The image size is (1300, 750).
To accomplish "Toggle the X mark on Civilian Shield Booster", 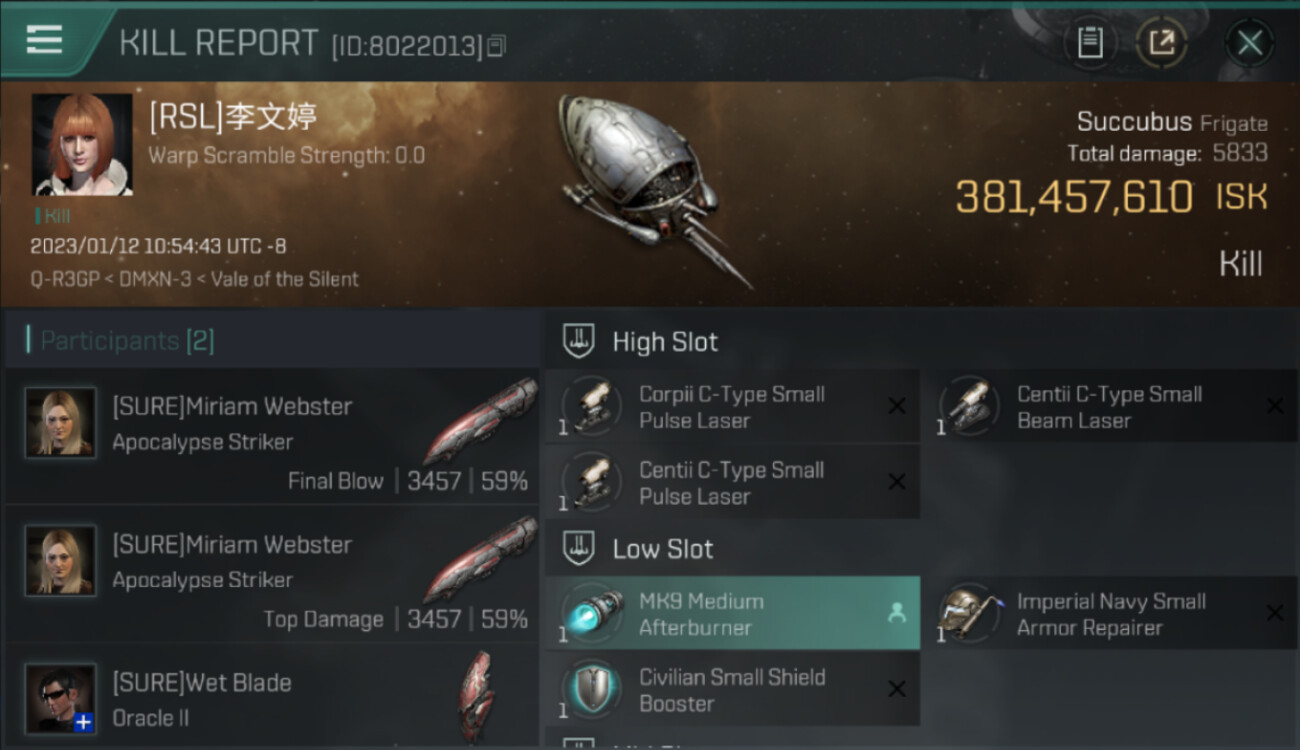I will [x=897, y=689].
